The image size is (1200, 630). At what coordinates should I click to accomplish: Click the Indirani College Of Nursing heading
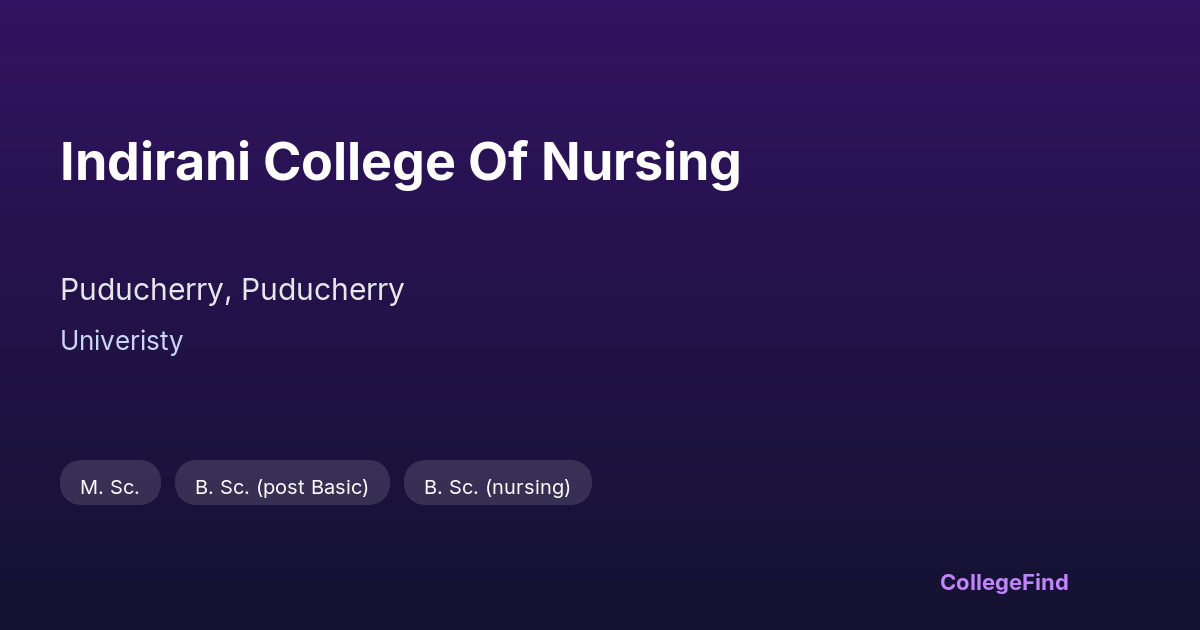pyautogui.click(x=400, y=162)
